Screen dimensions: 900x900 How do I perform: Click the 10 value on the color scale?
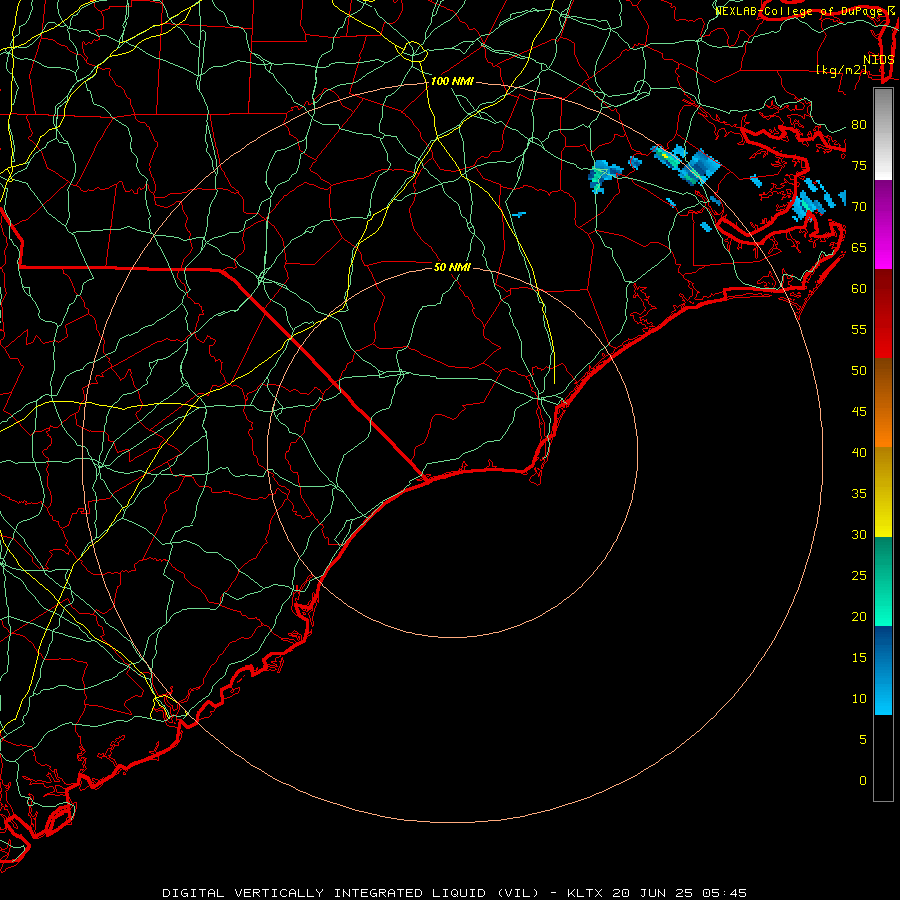pyautogui.click(x=859, y=699)
